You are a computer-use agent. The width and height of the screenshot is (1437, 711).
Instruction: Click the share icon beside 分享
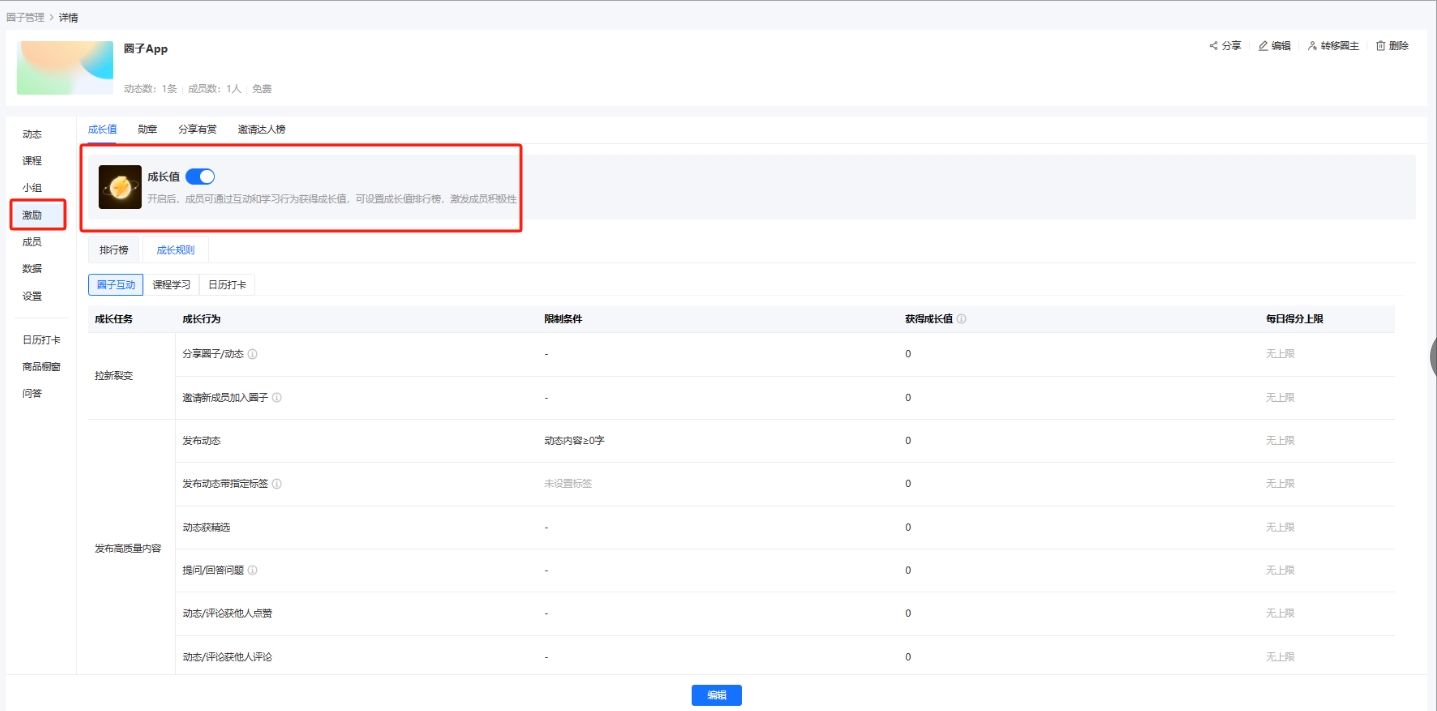(1213, 46)
